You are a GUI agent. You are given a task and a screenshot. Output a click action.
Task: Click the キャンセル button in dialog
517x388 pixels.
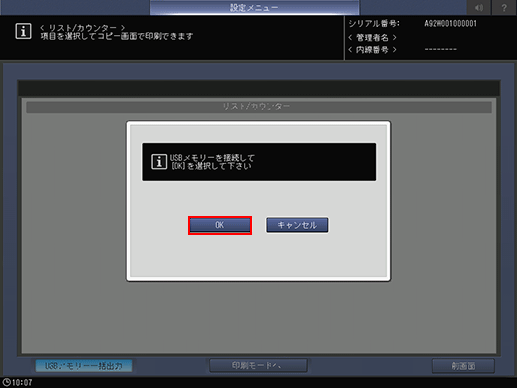[297, 225]
